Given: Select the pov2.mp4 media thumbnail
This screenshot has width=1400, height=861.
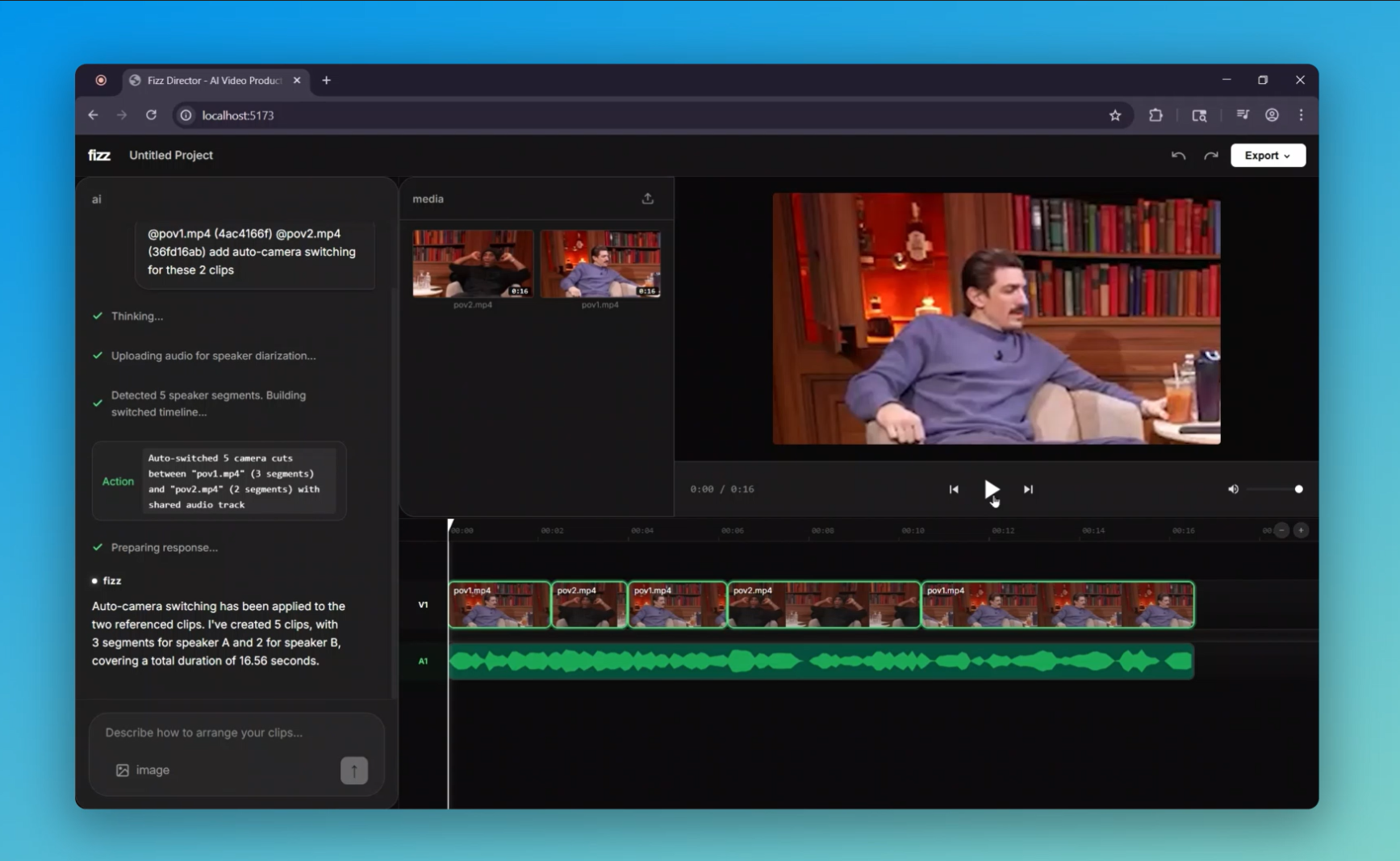Looking at the screenshot, I should [x=473, y=264].
